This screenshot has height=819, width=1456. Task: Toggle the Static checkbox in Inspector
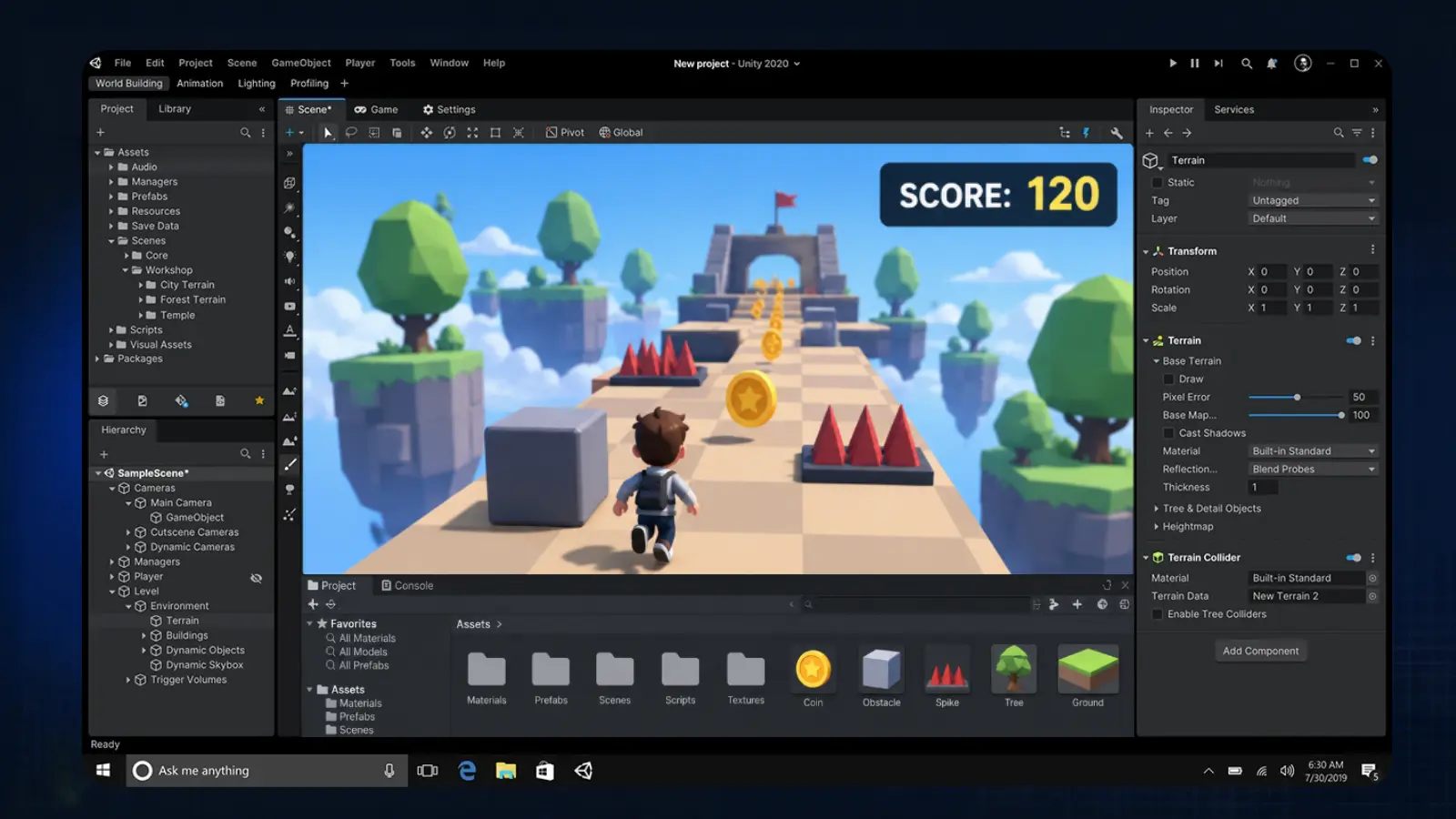pos(1158,182)
